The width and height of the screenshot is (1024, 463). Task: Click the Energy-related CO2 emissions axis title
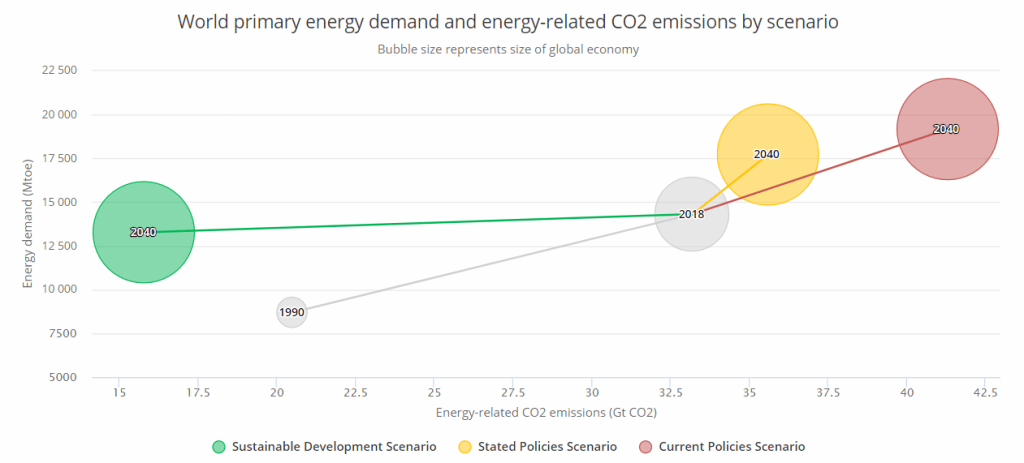pos(546,412)
